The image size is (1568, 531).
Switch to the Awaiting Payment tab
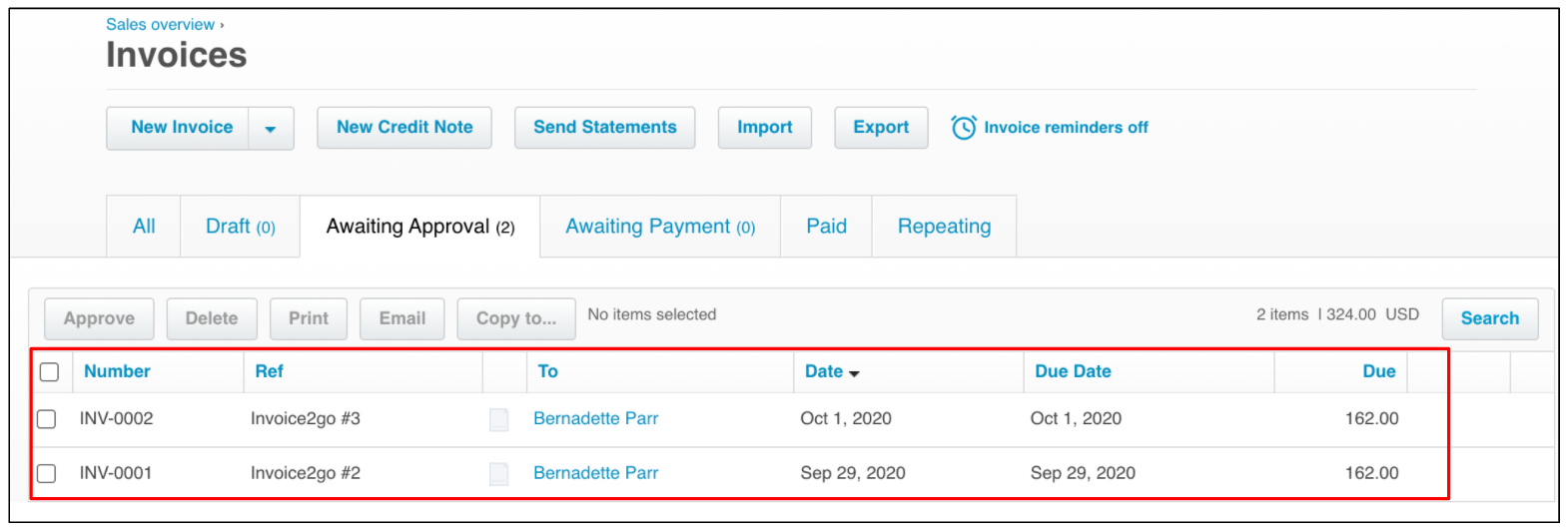[x=660, y=227]
